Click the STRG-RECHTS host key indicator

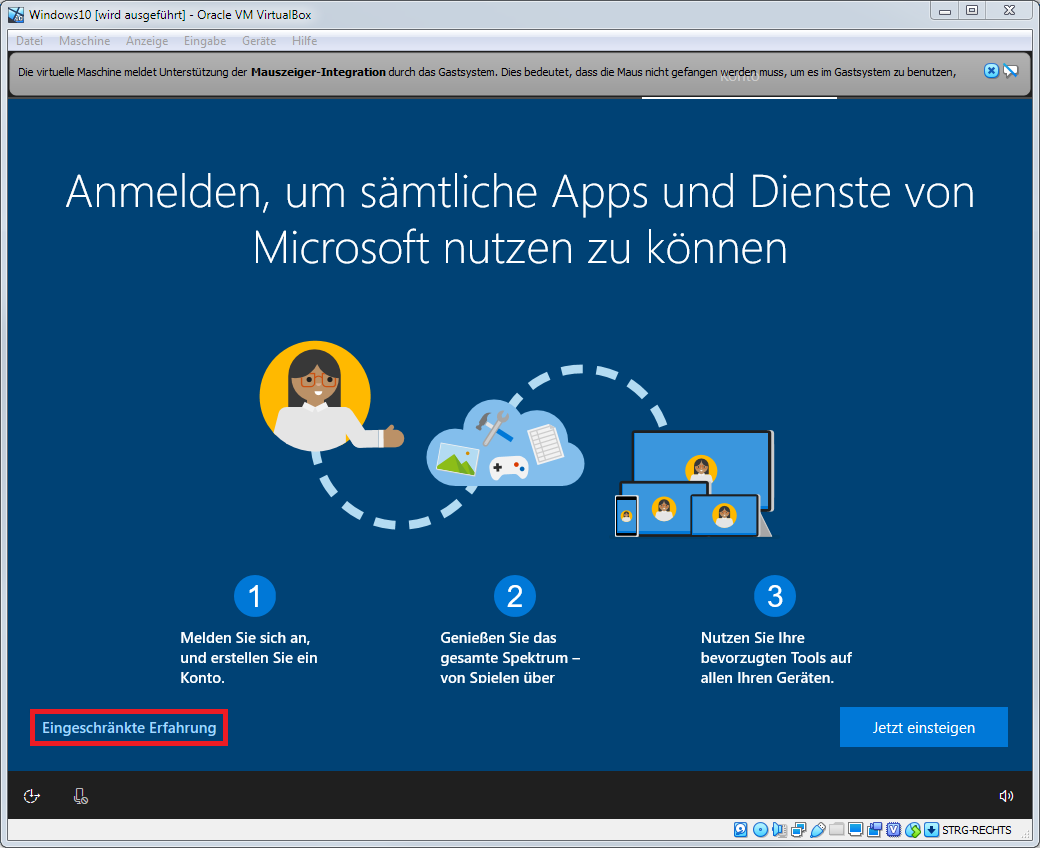975,829
